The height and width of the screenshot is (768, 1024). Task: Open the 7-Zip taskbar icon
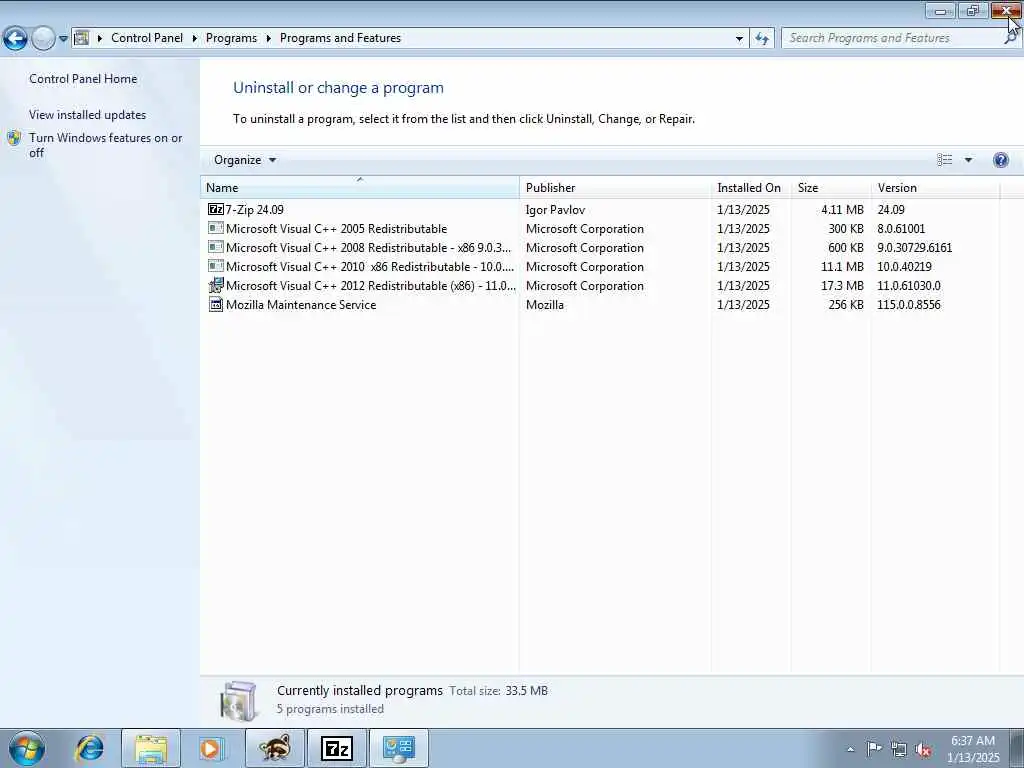tap(336, 748)
